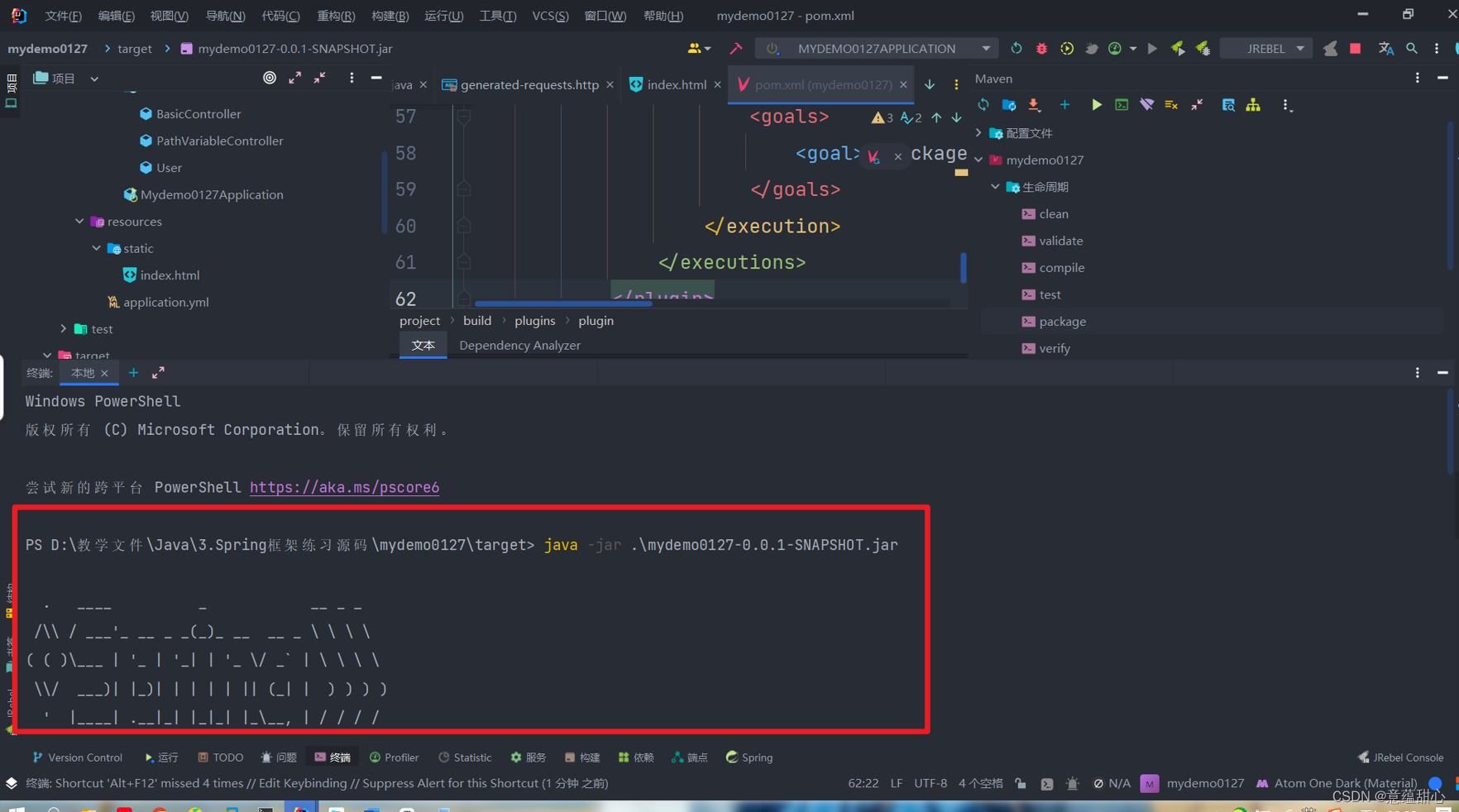Viewport: 1459px width, 812px height.
Task: Collapse all icon in project panel
Action: (319, 78)
